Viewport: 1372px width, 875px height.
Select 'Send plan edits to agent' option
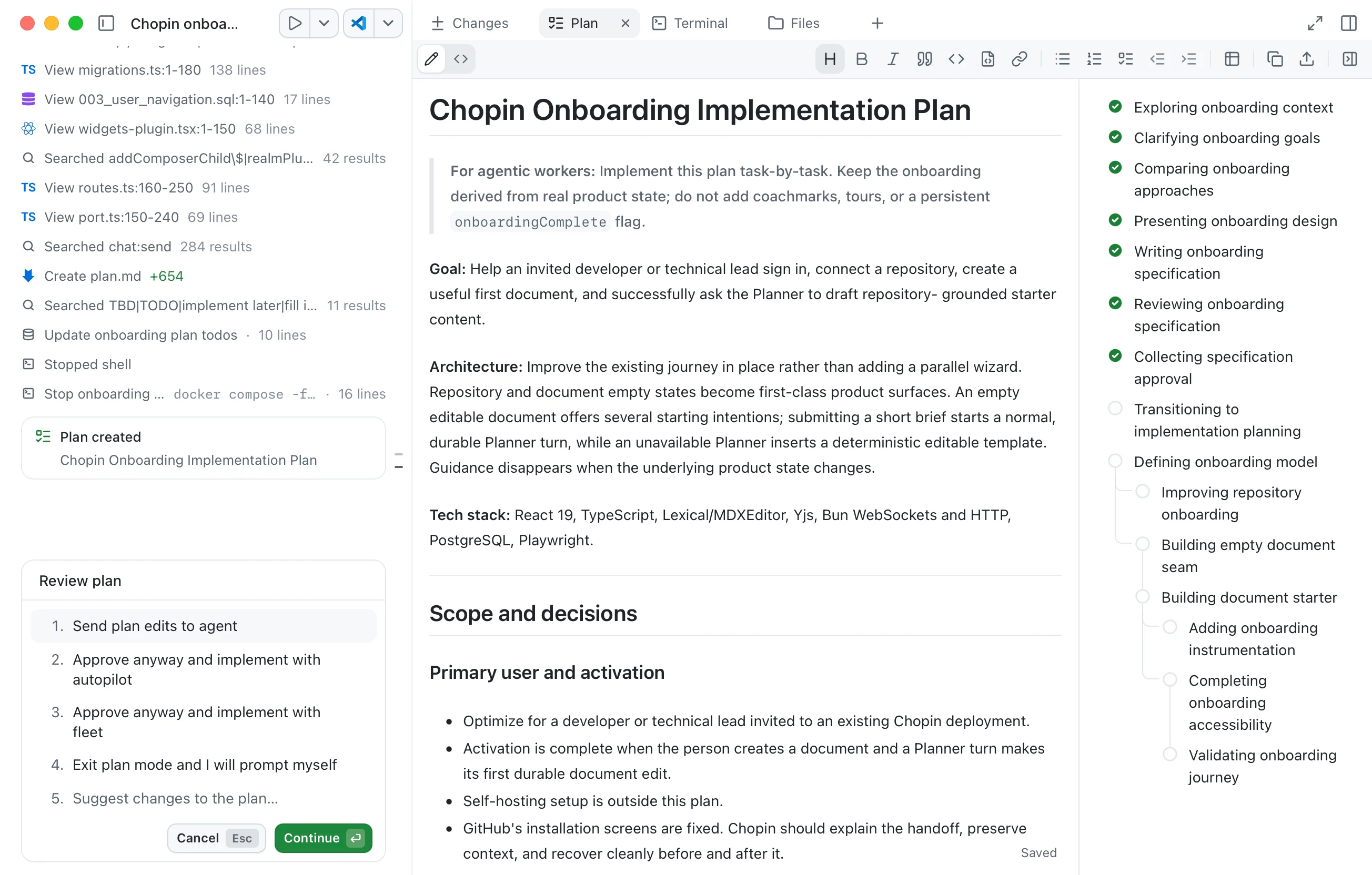pos(204,626)
